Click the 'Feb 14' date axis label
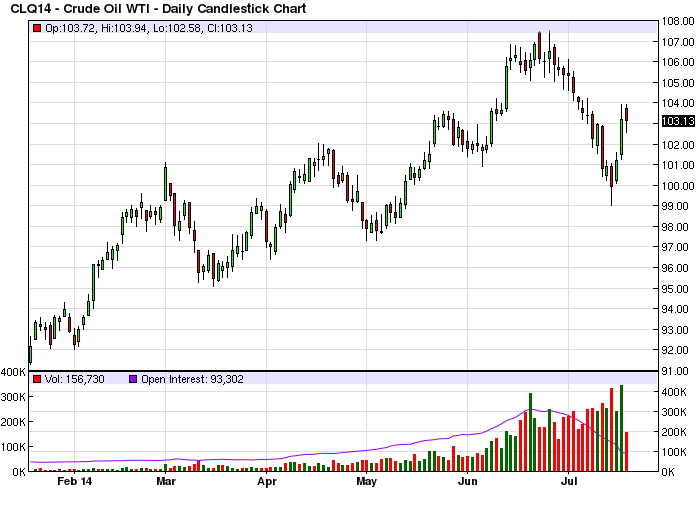This screenshot has height=512, width=700. [75, 481]
